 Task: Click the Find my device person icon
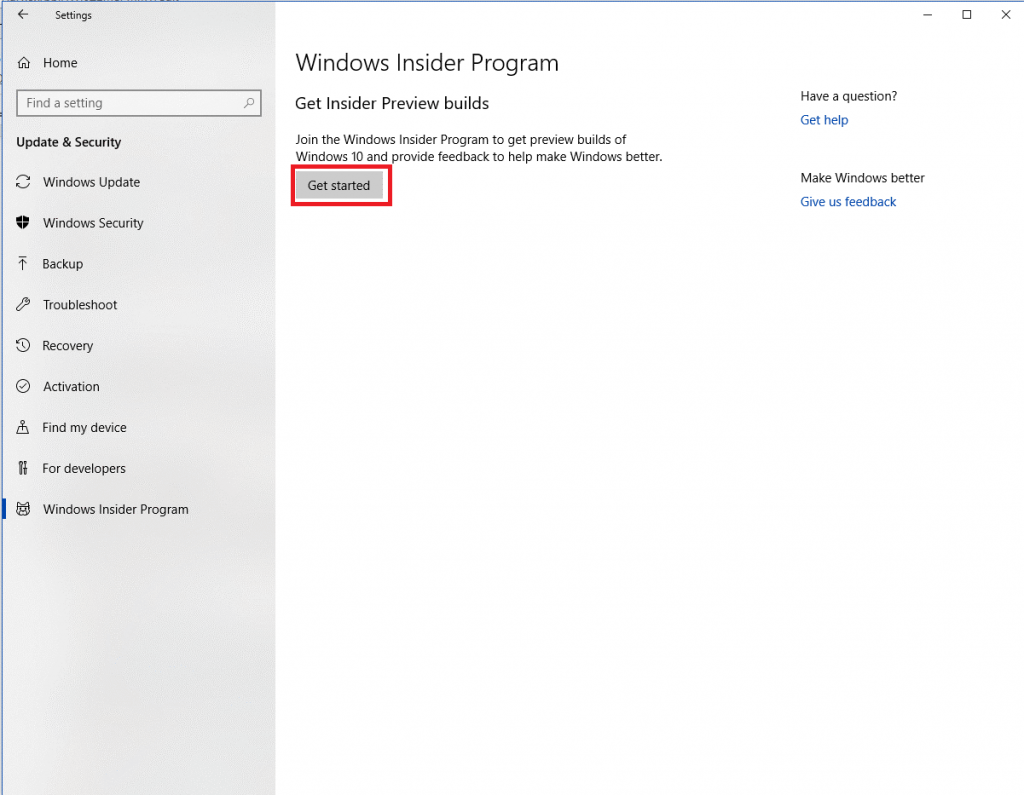coord(23,427)
